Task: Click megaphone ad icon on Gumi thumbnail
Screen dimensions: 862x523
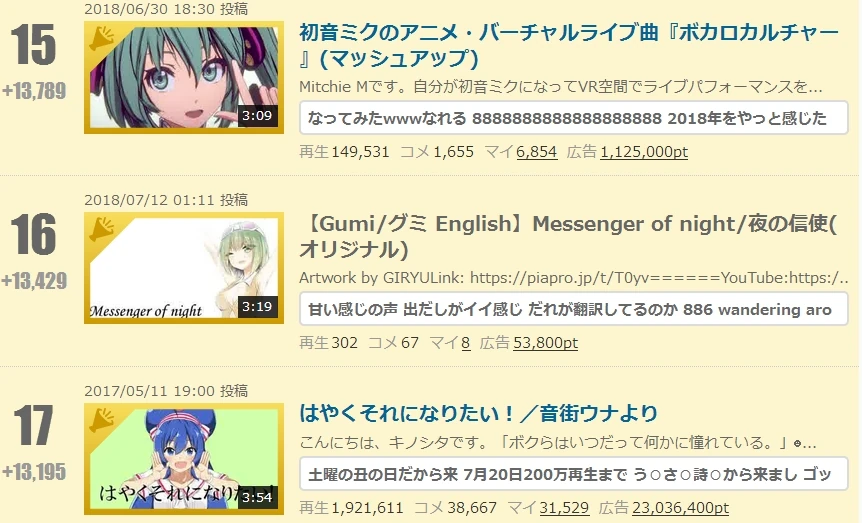Action: tap(102, 229)
